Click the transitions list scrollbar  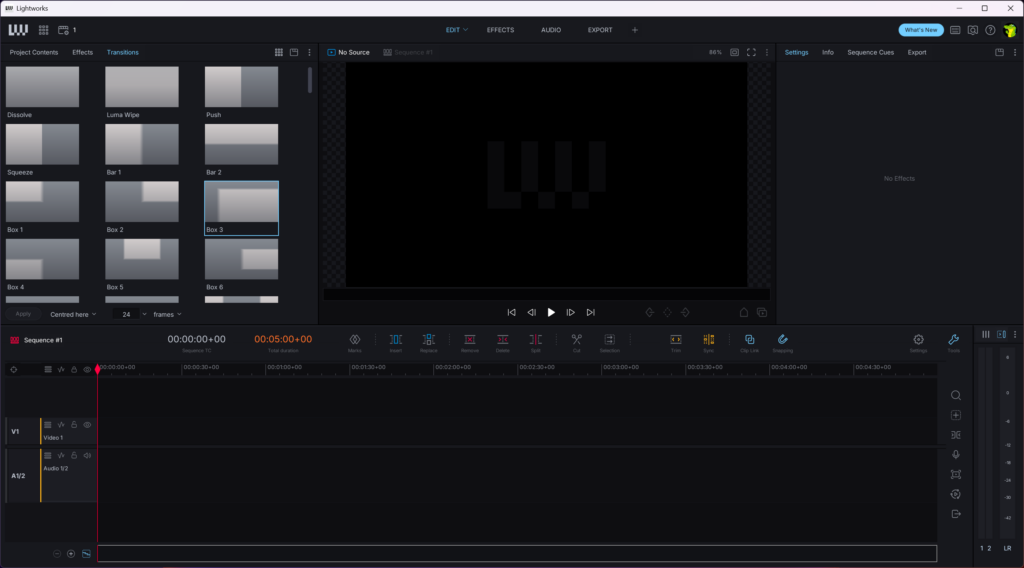pos(310,80)
